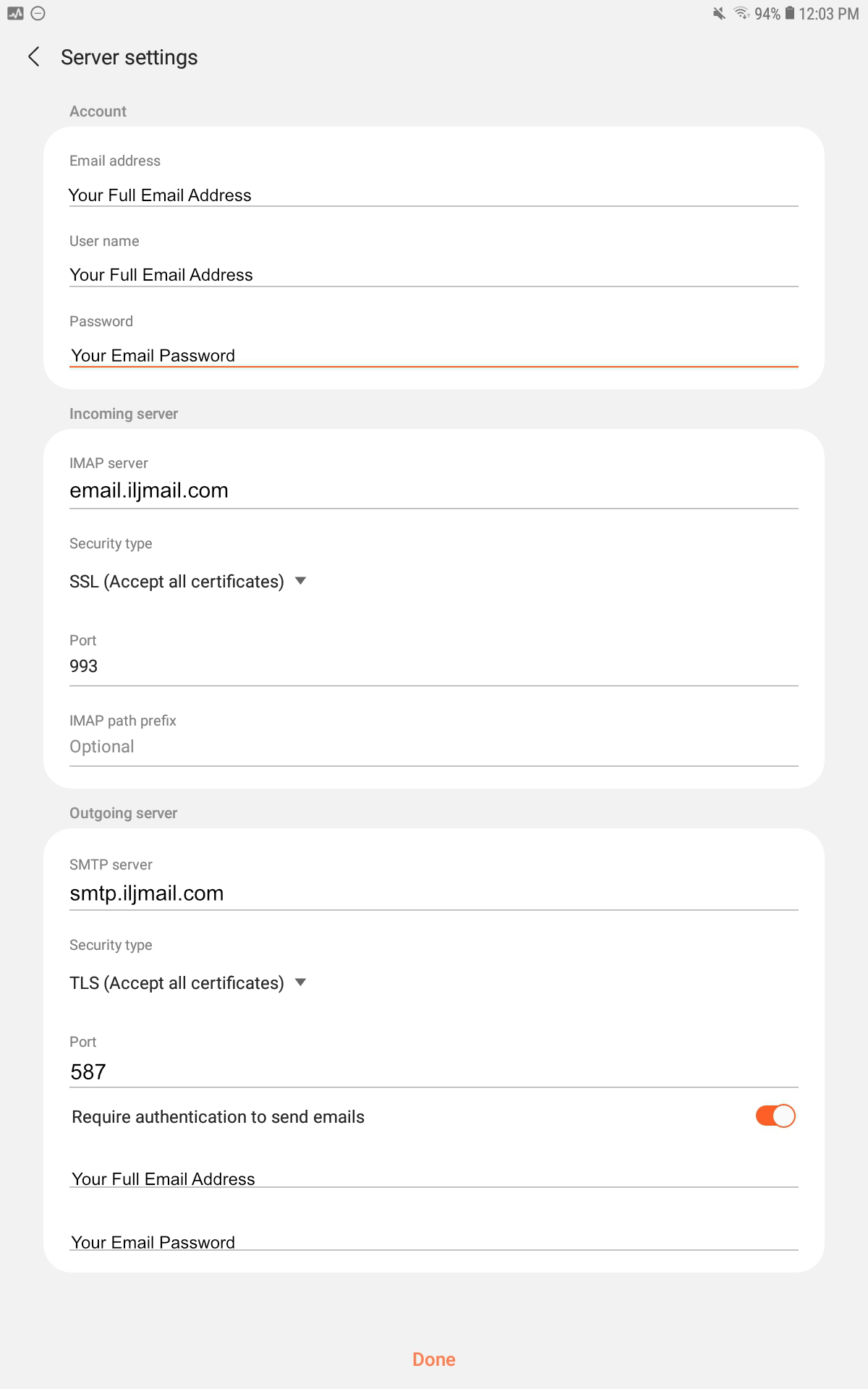Tap the activity monitor notification icon

(15, 13)
